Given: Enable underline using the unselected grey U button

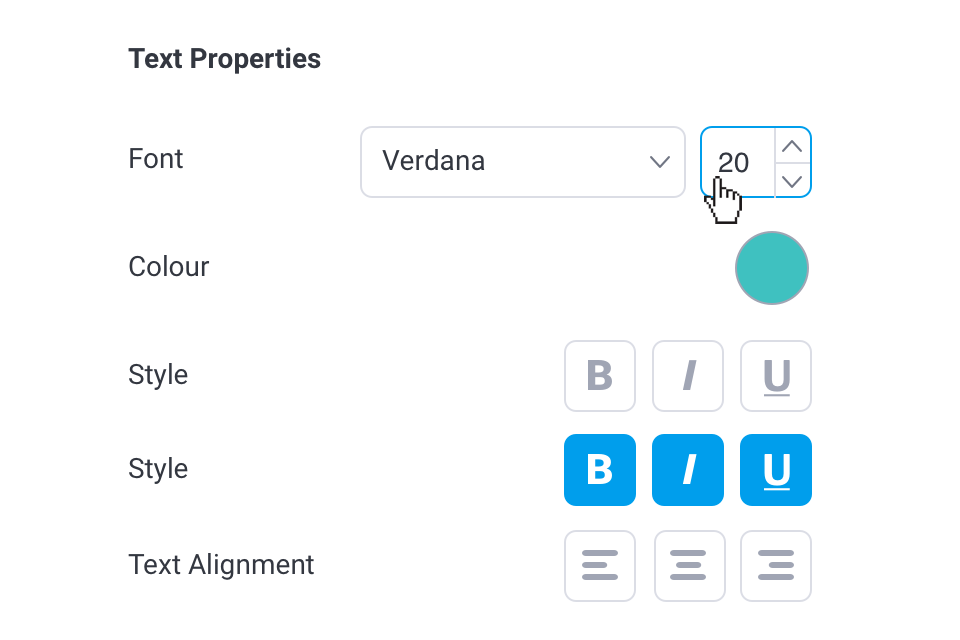Looking at the screenshot, I should [776, 376].
